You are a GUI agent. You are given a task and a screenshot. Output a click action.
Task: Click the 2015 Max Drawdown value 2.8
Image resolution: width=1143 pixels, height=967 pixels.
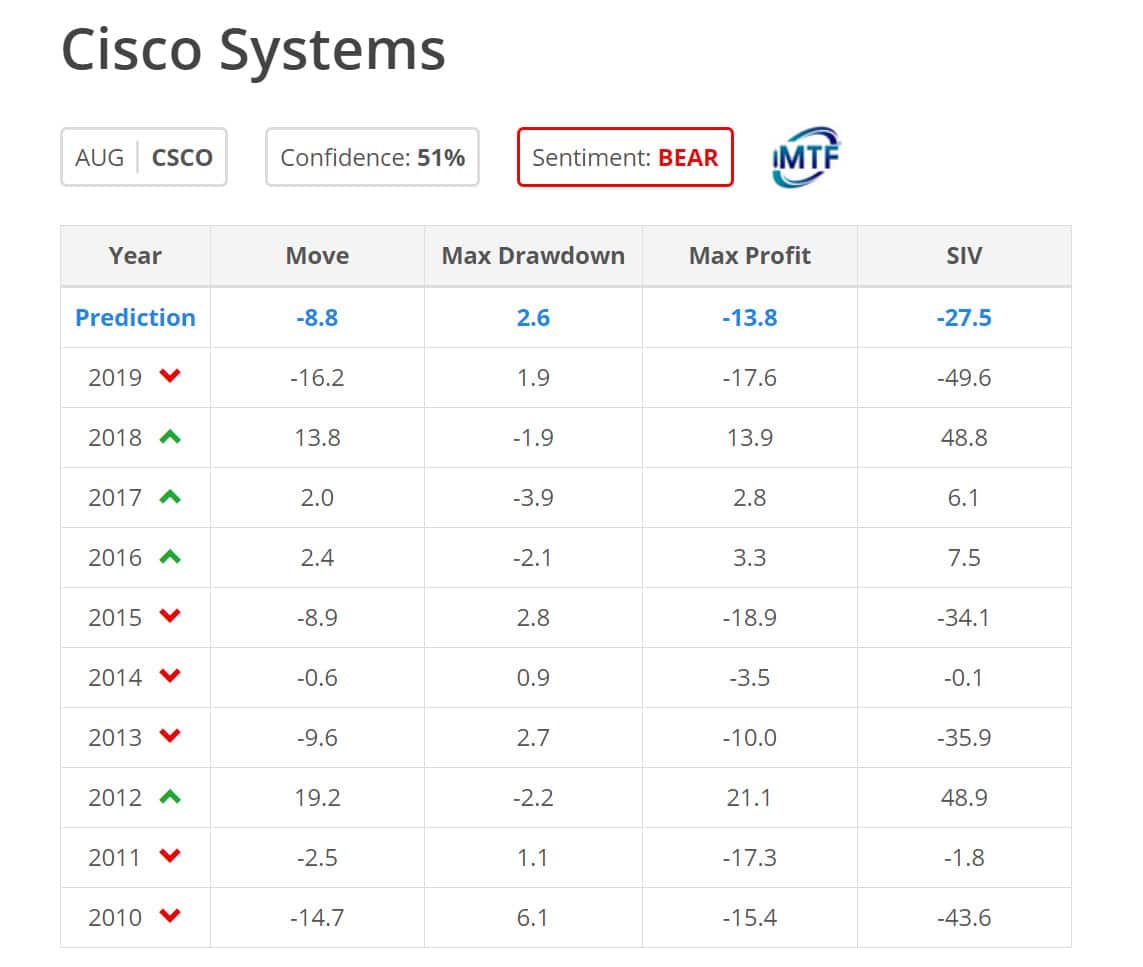(534, 617)
